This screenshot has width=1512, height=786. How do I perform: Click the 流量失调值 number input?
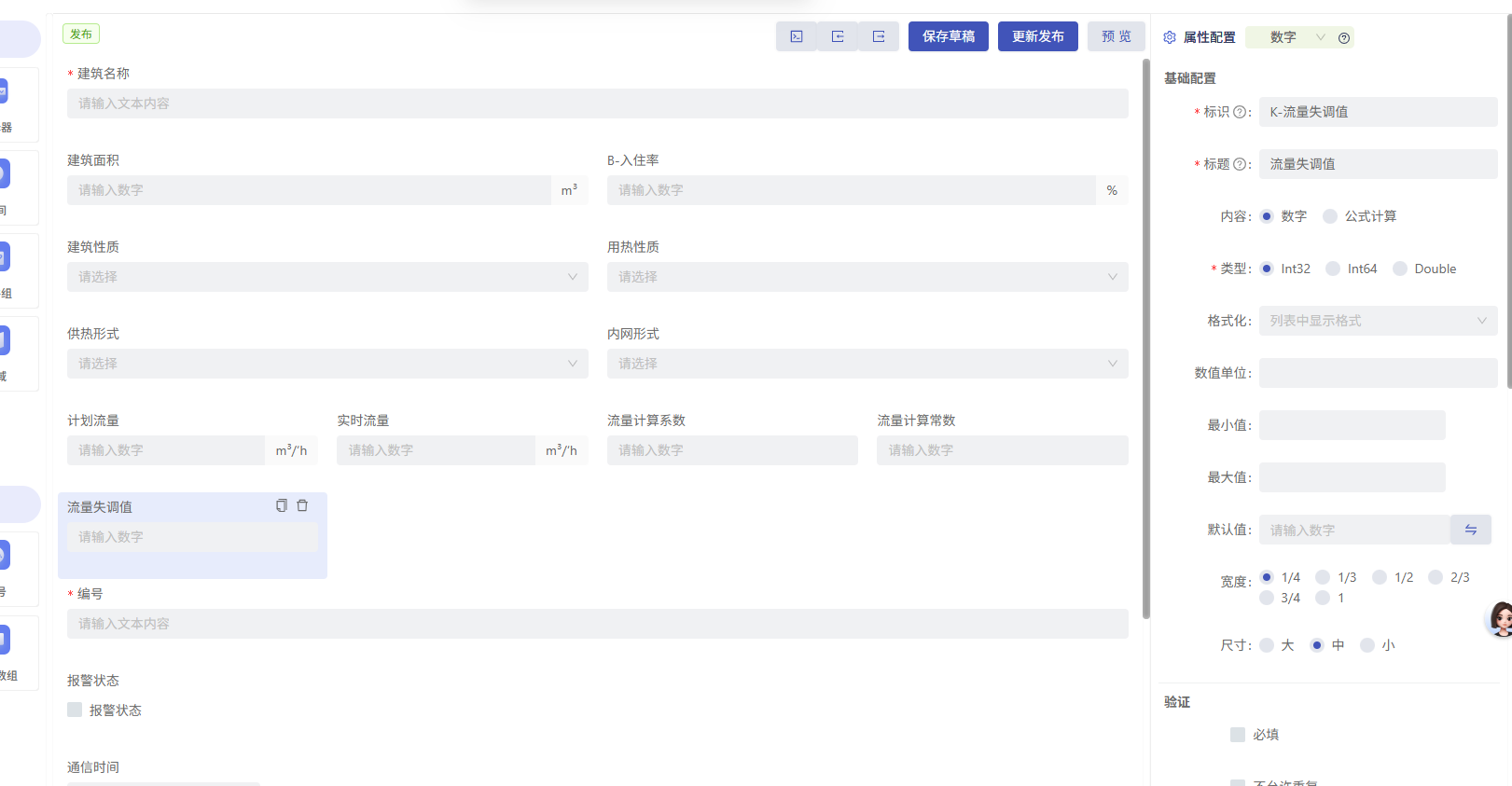[x=192, y=537]
